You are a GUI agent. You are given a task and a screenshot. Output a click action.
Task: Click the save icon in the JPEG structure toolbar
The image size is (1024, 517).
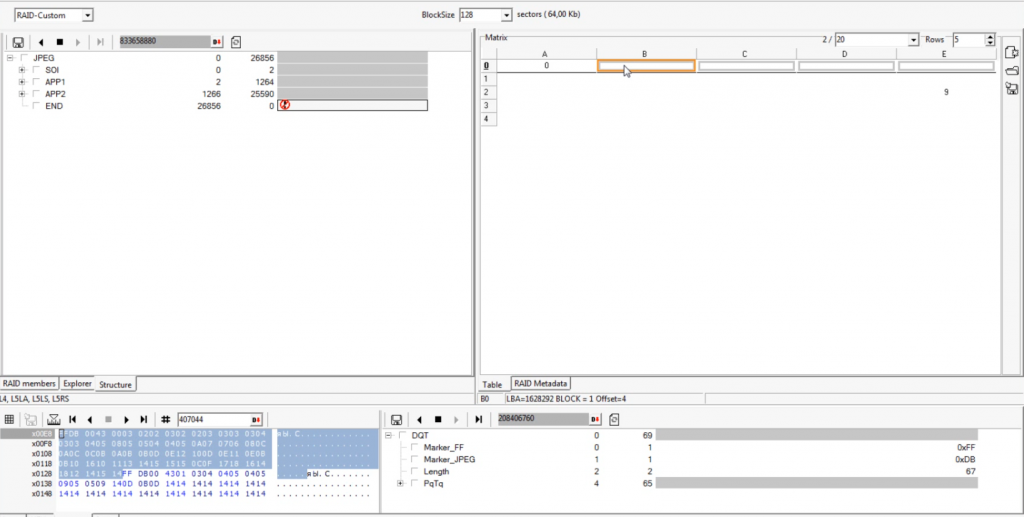tap(19, 42)
